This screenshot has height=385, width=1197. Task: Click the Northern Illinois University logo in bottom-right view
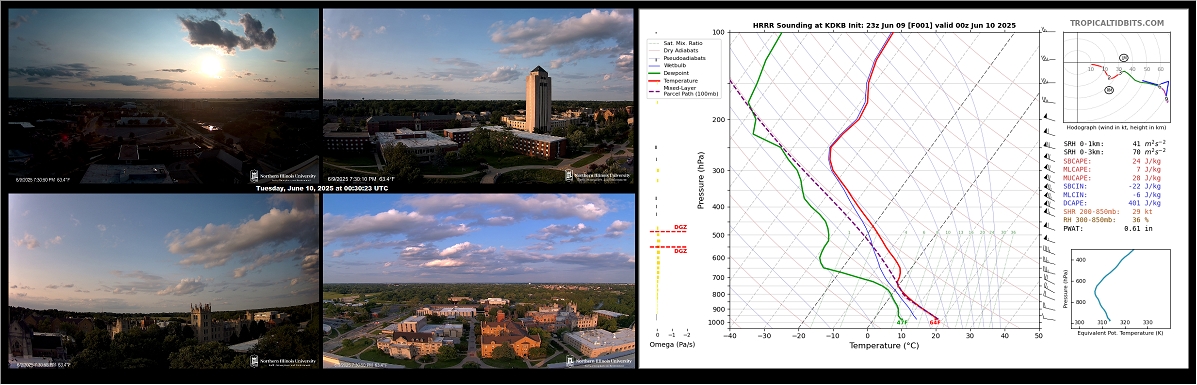click(599, 361)
